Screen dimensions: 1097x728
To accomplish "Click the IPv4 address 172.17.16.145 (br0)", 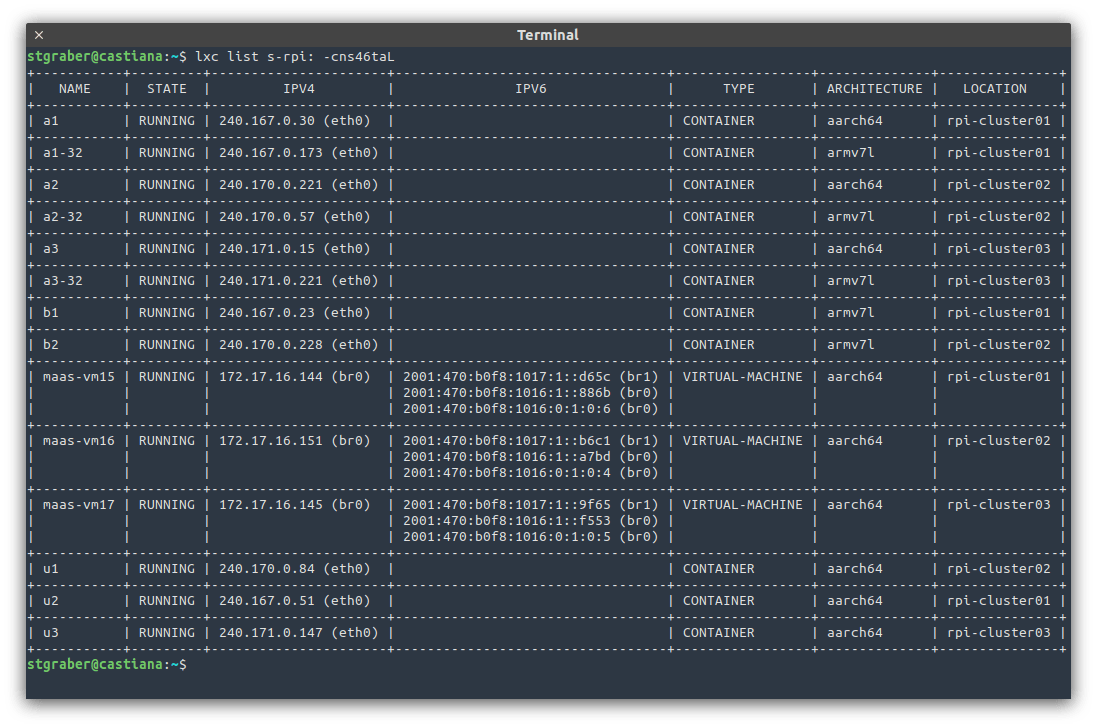I will [x=295, y=504].
